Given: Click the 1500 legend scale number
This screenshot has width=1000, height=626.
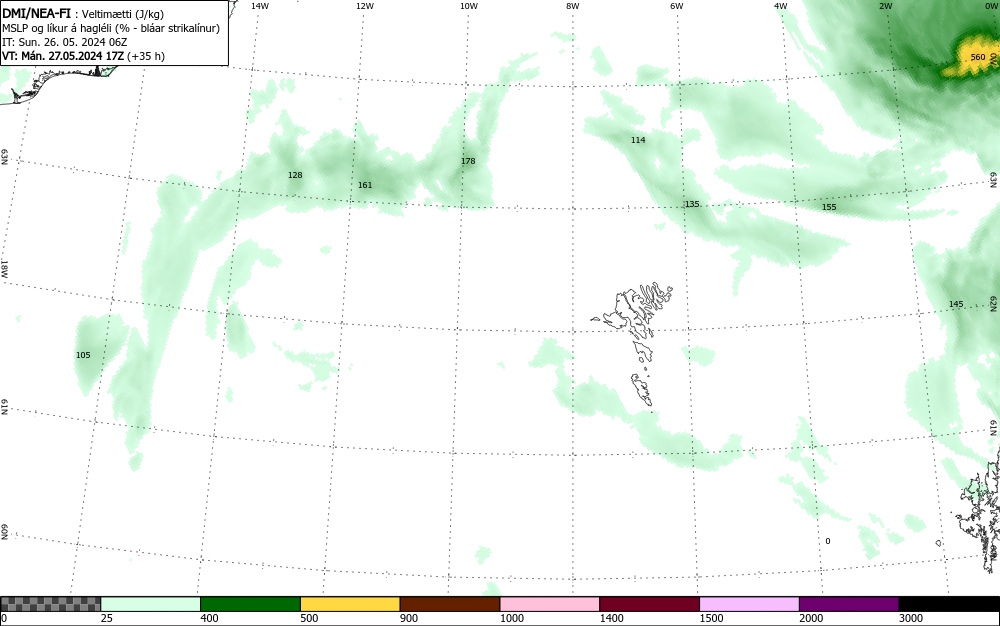Looking at the screenshot, I should pyautogui.click(x=711, y=618).
